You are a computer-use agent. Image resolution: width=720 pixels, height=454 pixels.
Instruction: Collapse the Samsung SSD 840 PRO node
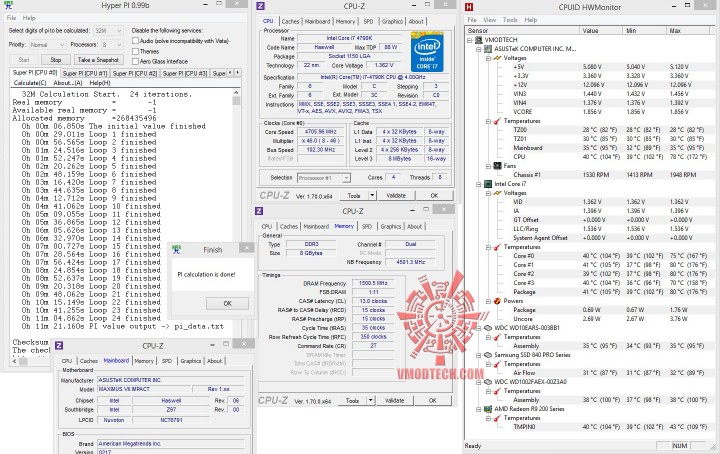click(x=478, y=355)
